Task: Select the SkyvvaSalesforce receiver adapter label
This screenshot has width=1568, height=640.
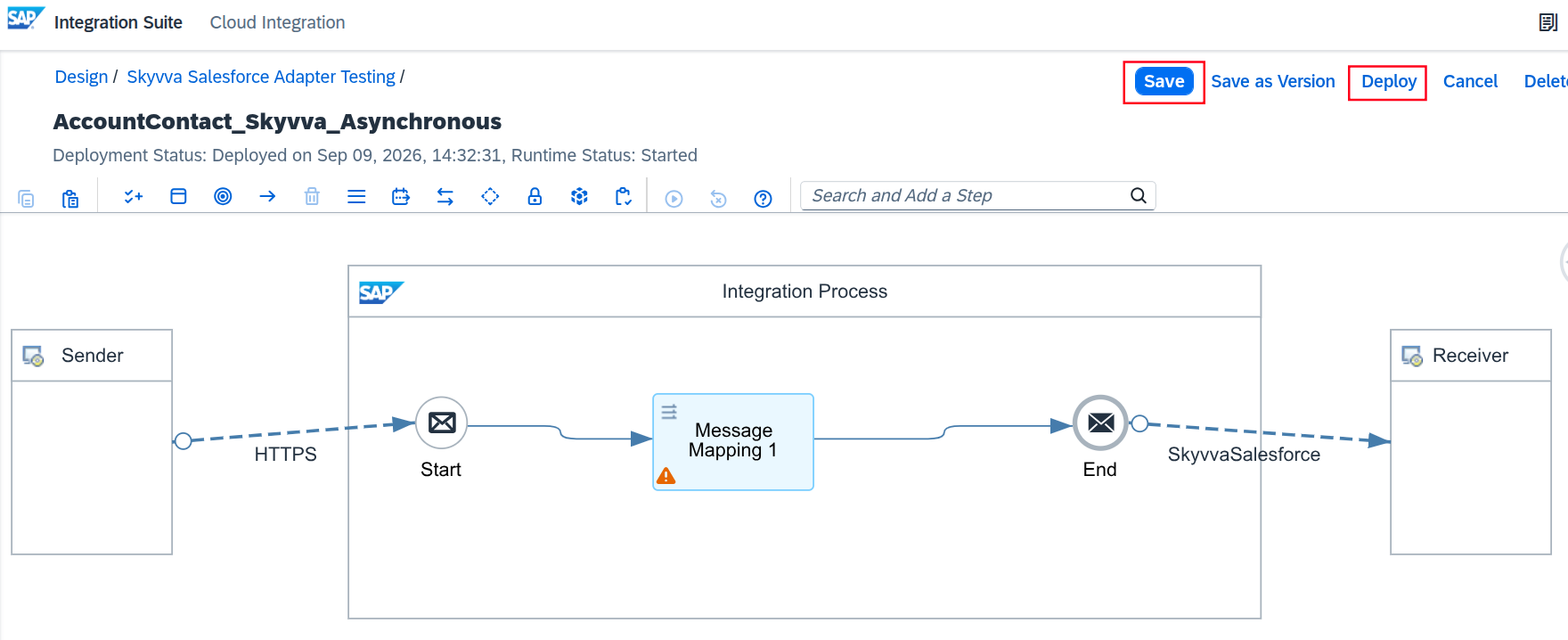Action: coord(1244,454)
